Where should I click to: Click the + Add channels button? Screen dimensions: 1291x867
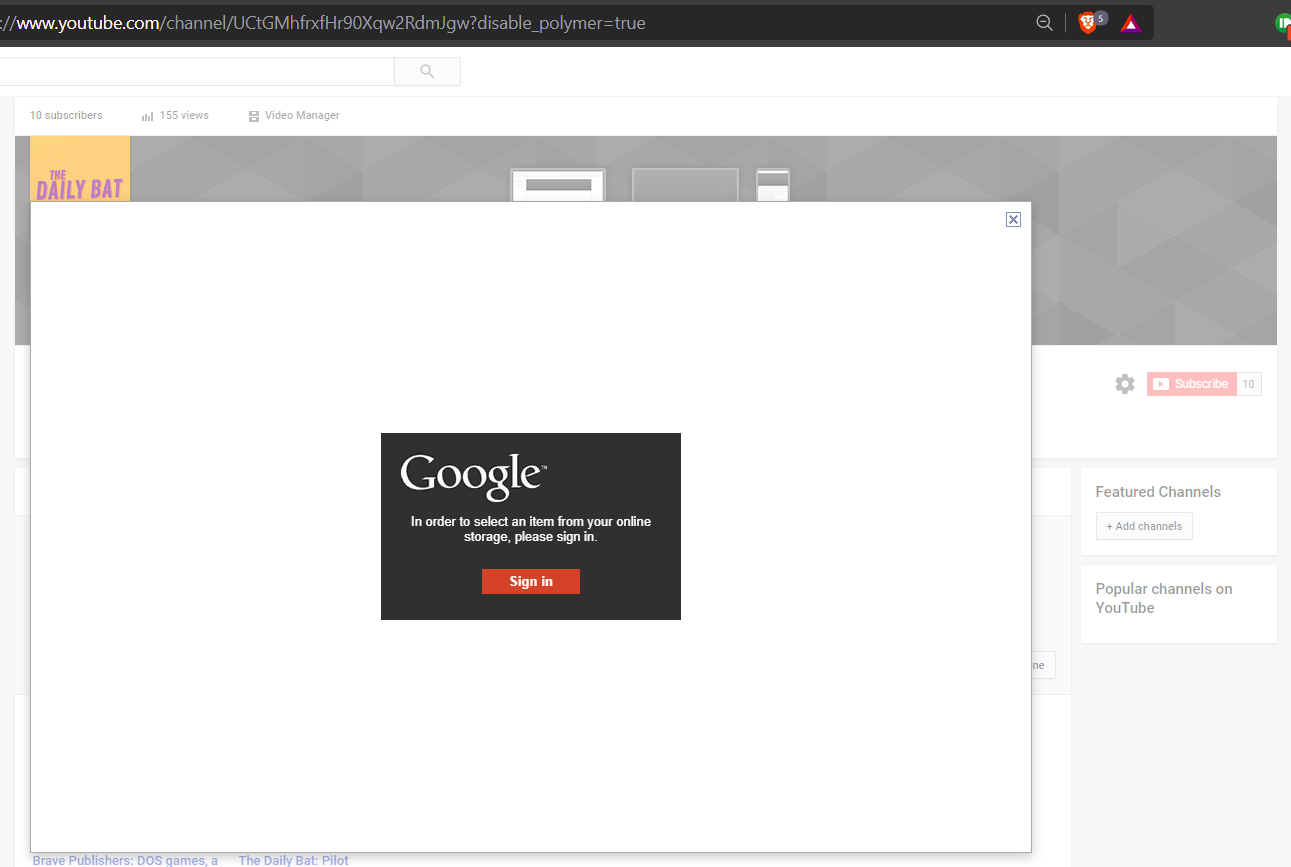1144,526
